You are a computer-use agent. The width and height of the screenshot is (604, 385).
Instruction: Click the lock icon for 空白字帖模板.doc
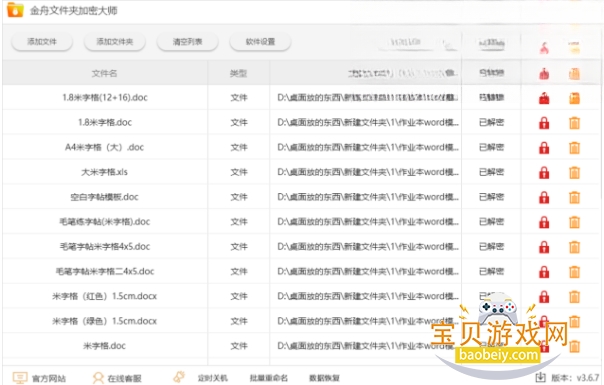pos(544,197)
